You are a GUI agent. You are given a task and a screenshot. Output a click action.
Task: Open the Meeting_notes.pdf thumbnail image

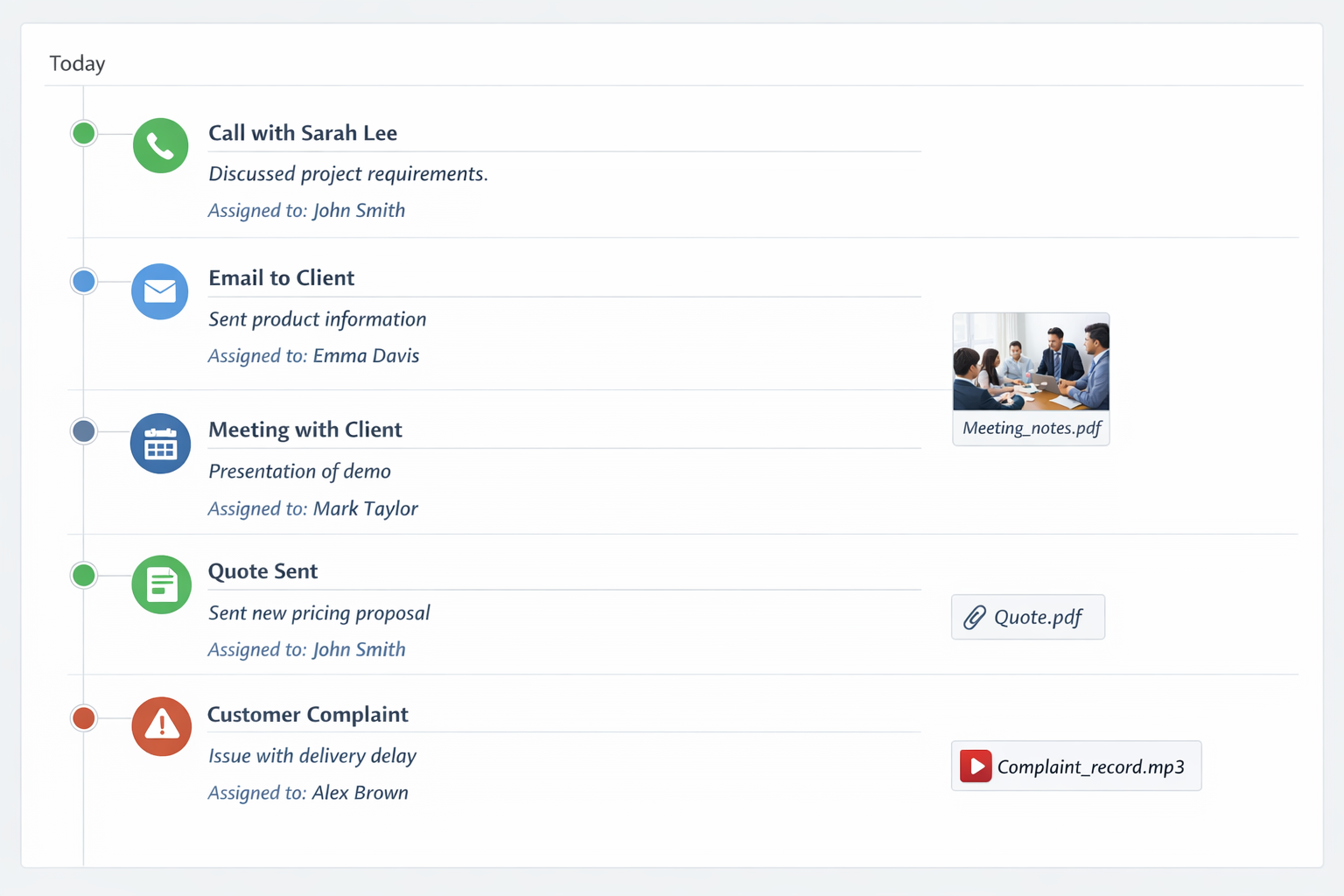tap(1031, 362)
